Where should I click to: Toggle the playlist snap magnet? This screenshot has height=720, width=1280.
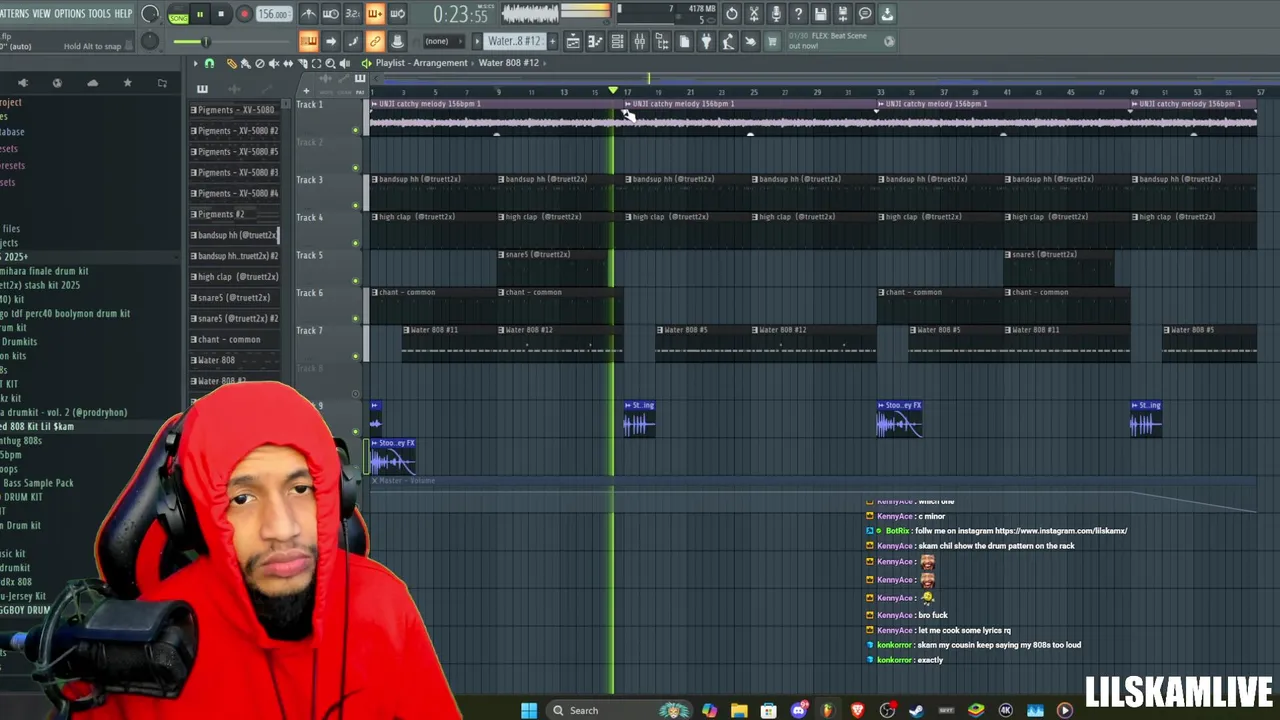coord(209,63)
